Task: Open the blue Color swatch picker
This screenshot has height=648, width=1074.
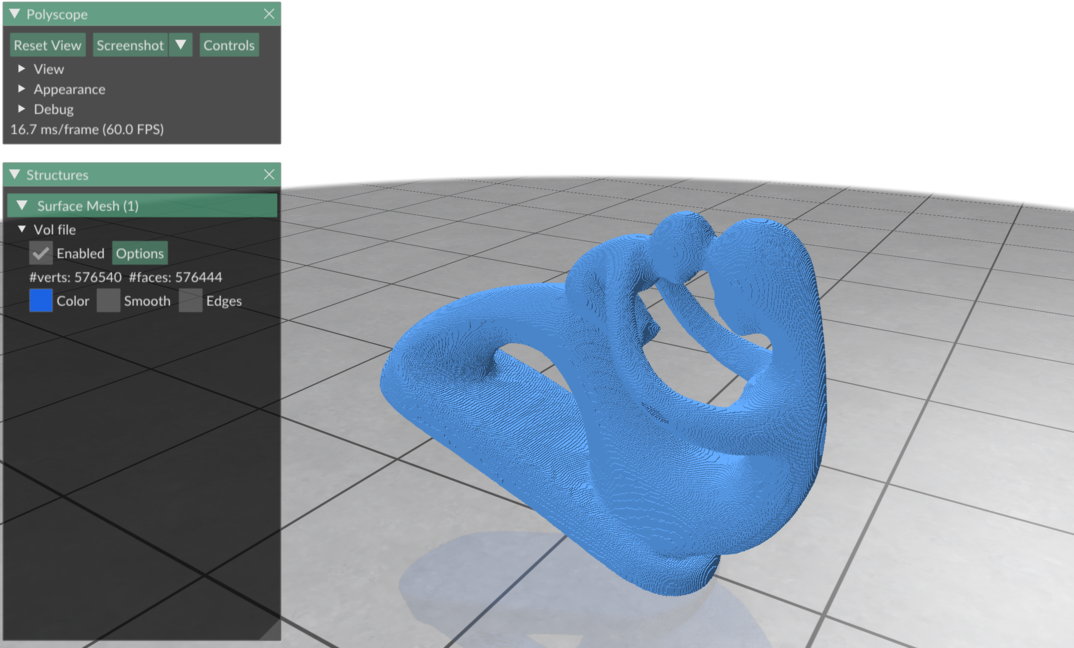Action: click(x=41, y=301)
